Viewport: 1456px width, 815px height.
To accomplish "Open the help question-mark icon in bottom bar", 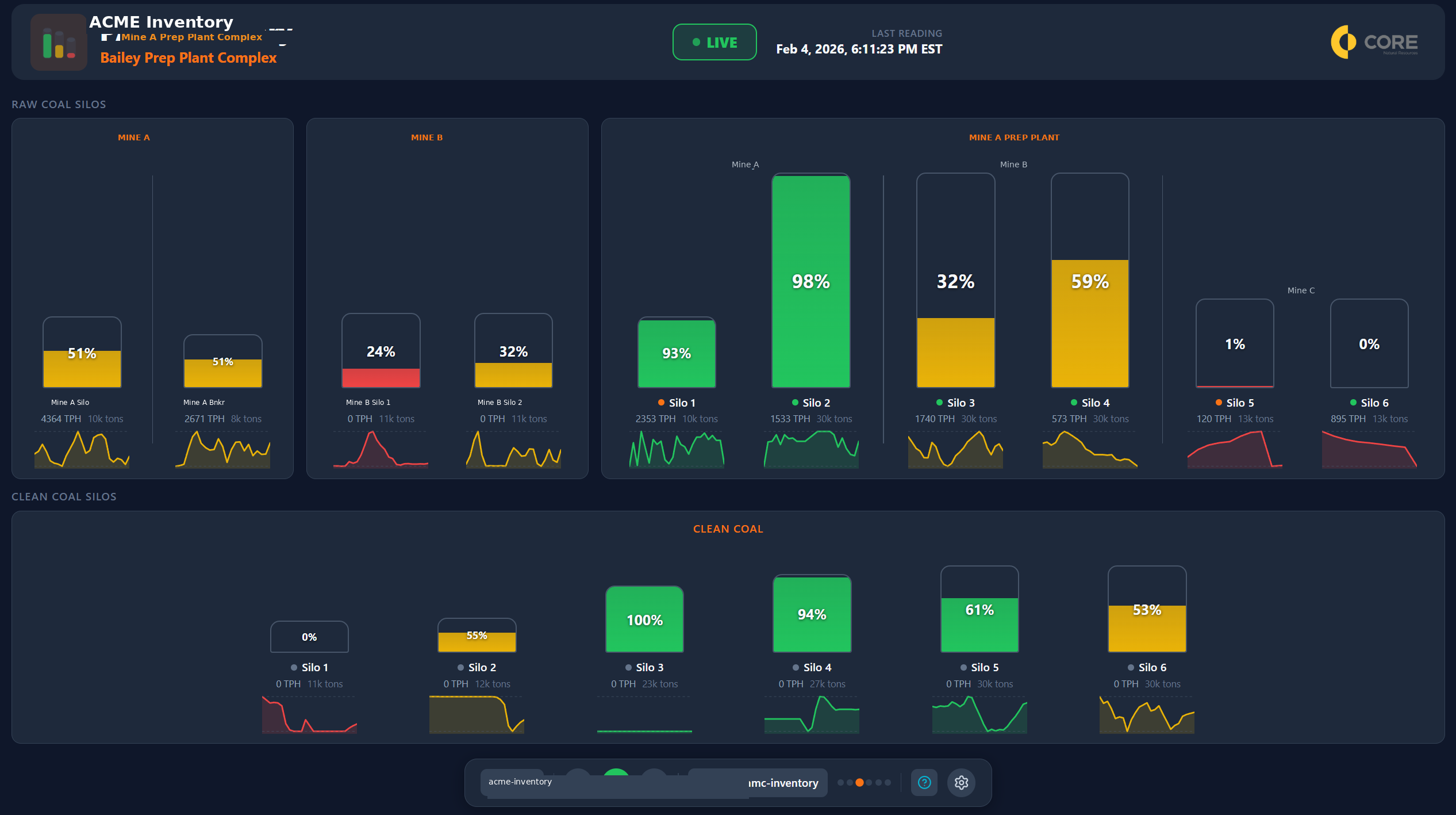I will [x=924, y=782].
